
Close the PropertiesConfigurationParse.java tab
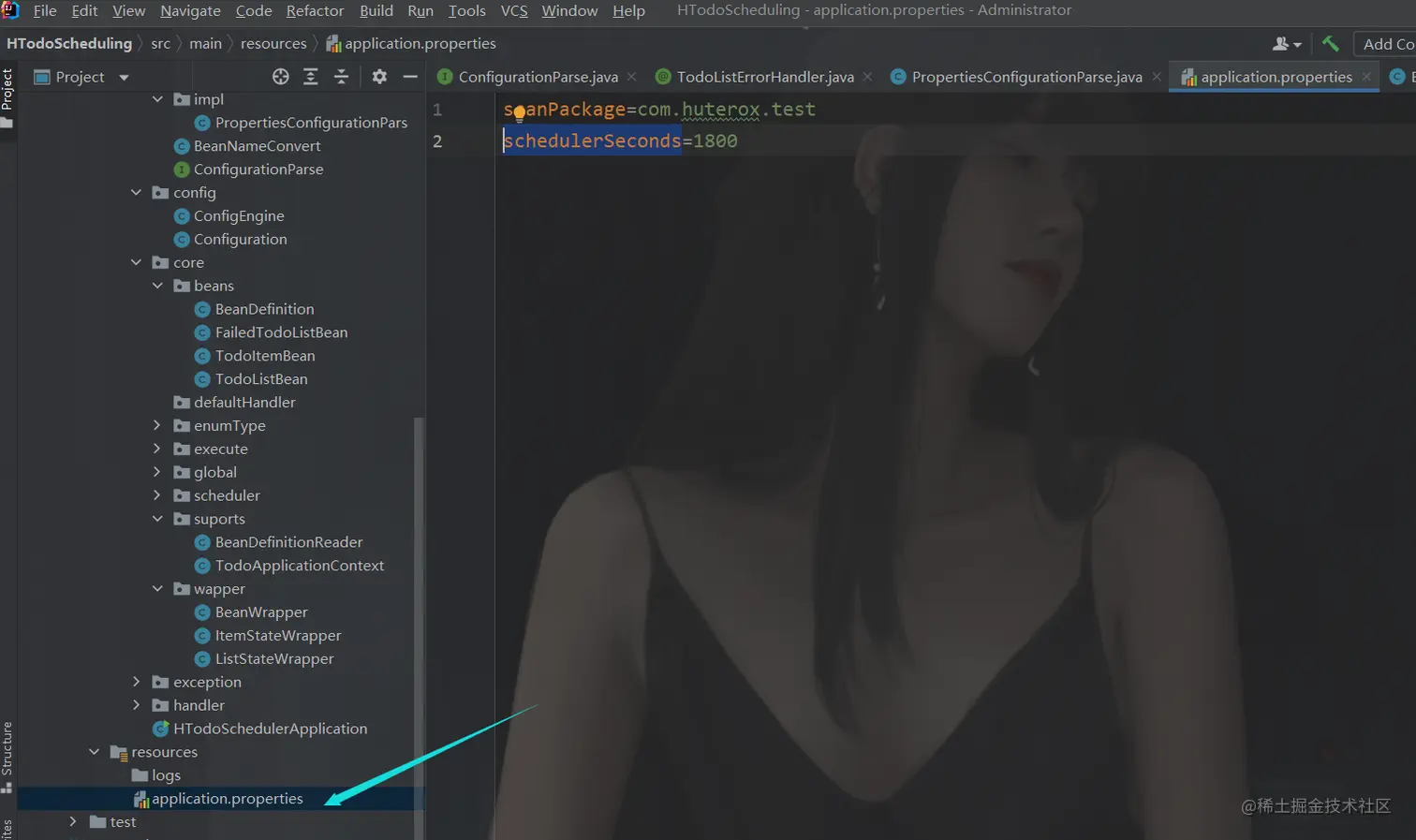[x=1157, y=77]
